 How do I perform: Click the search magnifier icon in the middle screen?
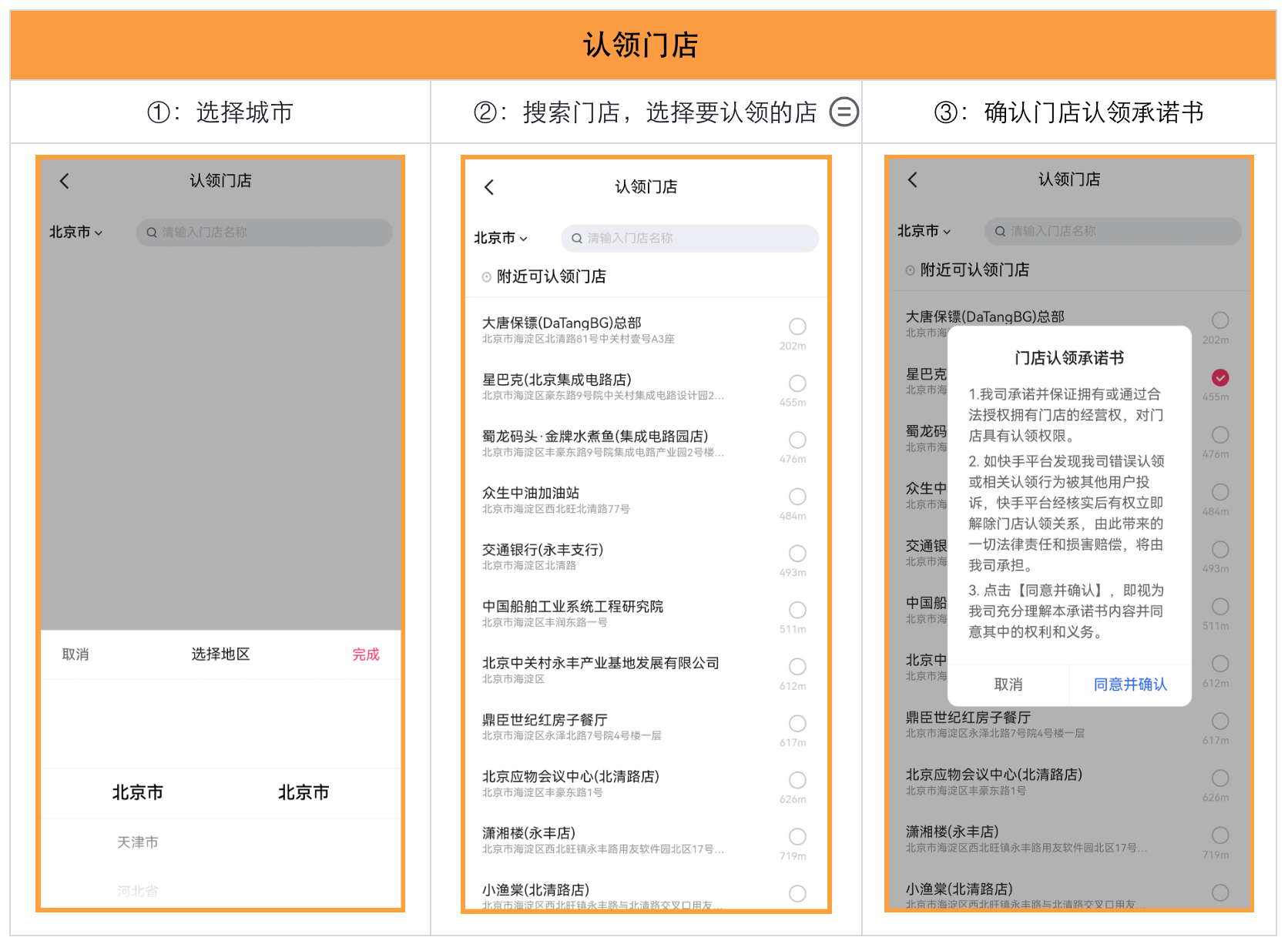tap(576, 239)
